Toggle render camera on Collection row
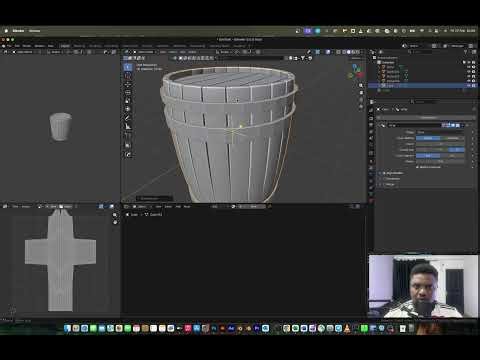480x360 pixels. click(474, 62)
